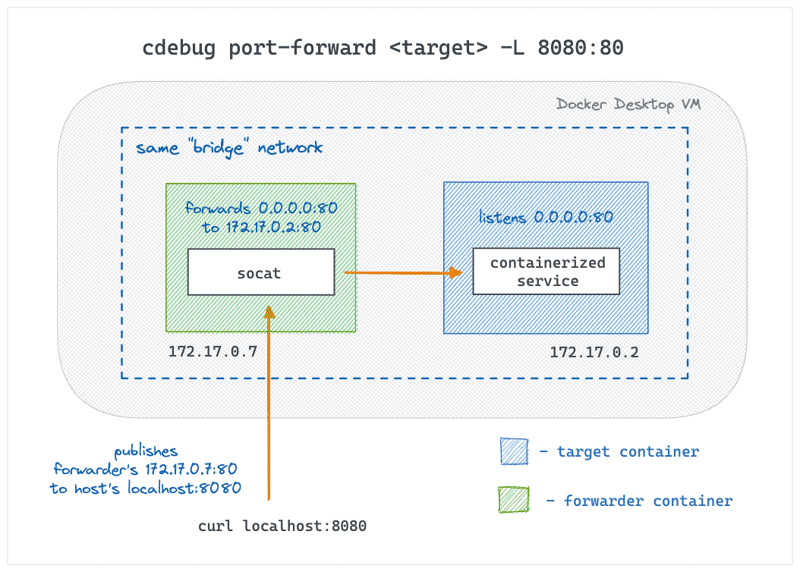Screen dimensions: 800x572
Task: Click the "publishes" annotation word
Action: click(x=145, y=451)
